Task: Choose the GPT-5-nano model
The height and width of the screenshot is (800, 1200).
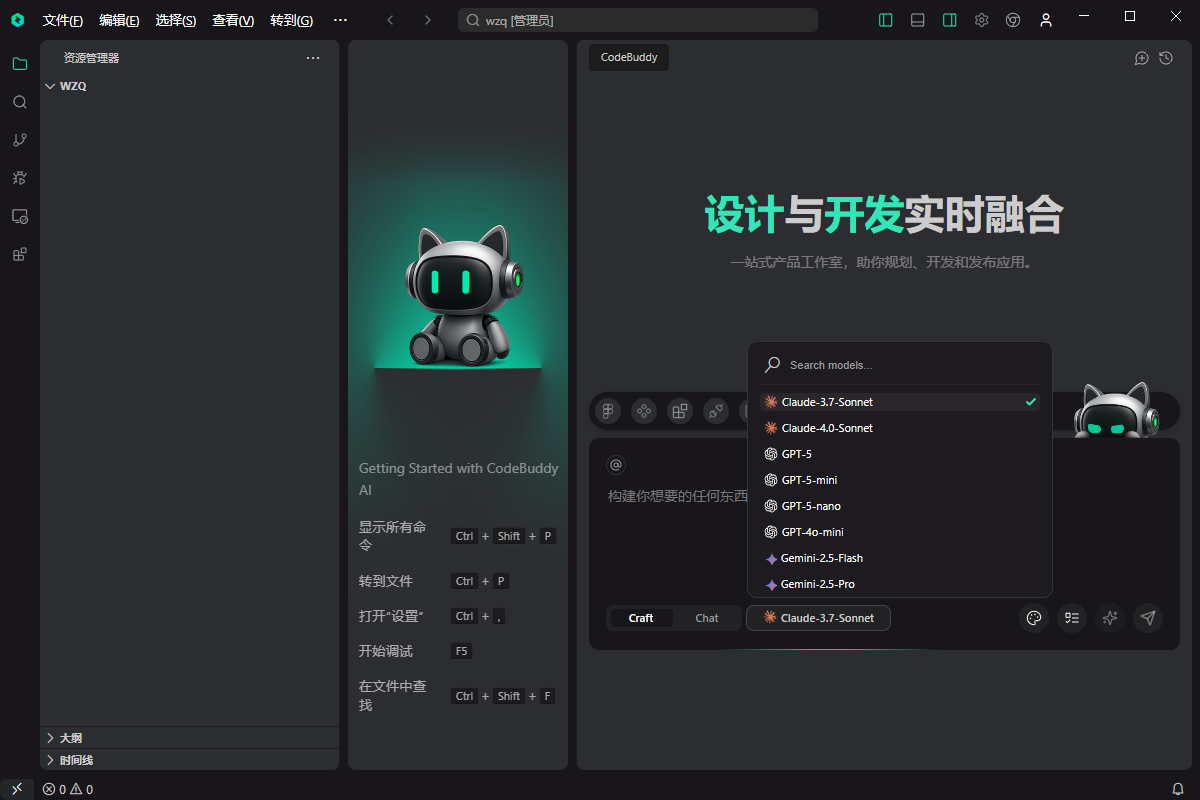Action: point(900,506)
